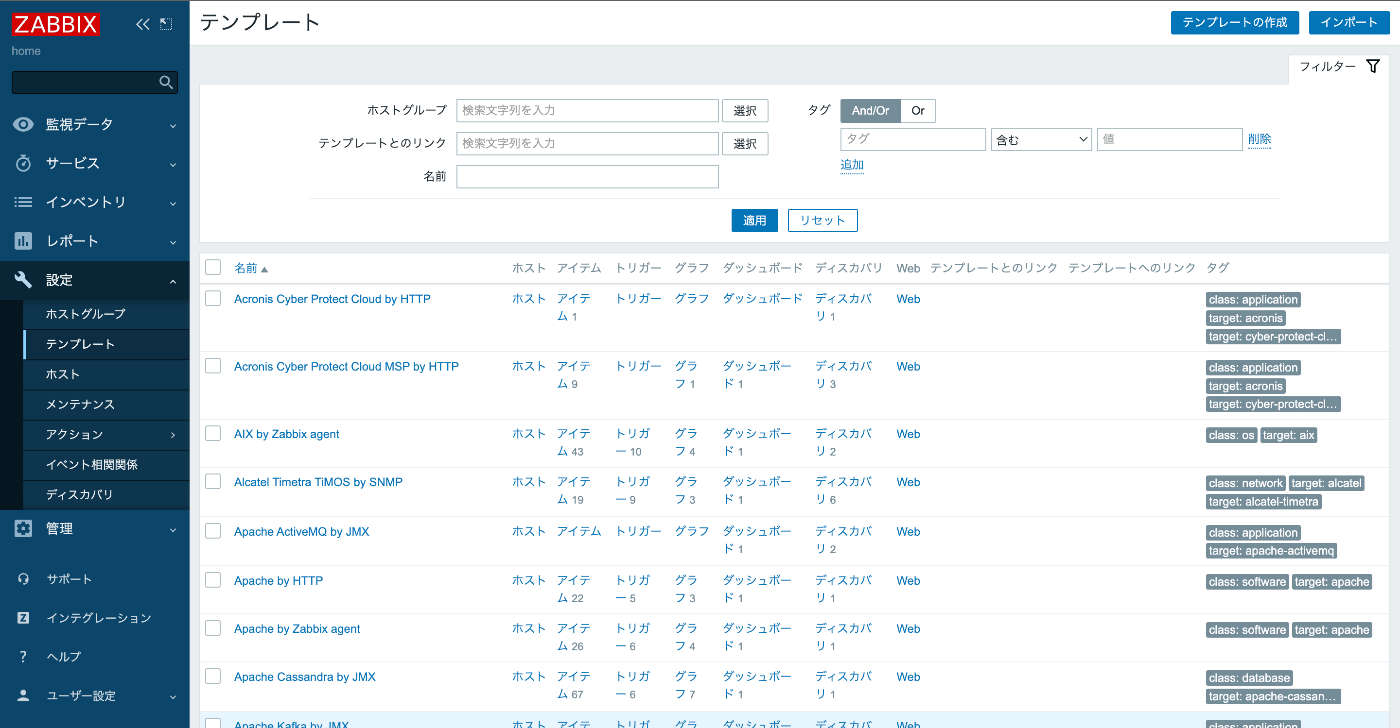
Task: Expand the インベントリ menu section
Action: 173,203
